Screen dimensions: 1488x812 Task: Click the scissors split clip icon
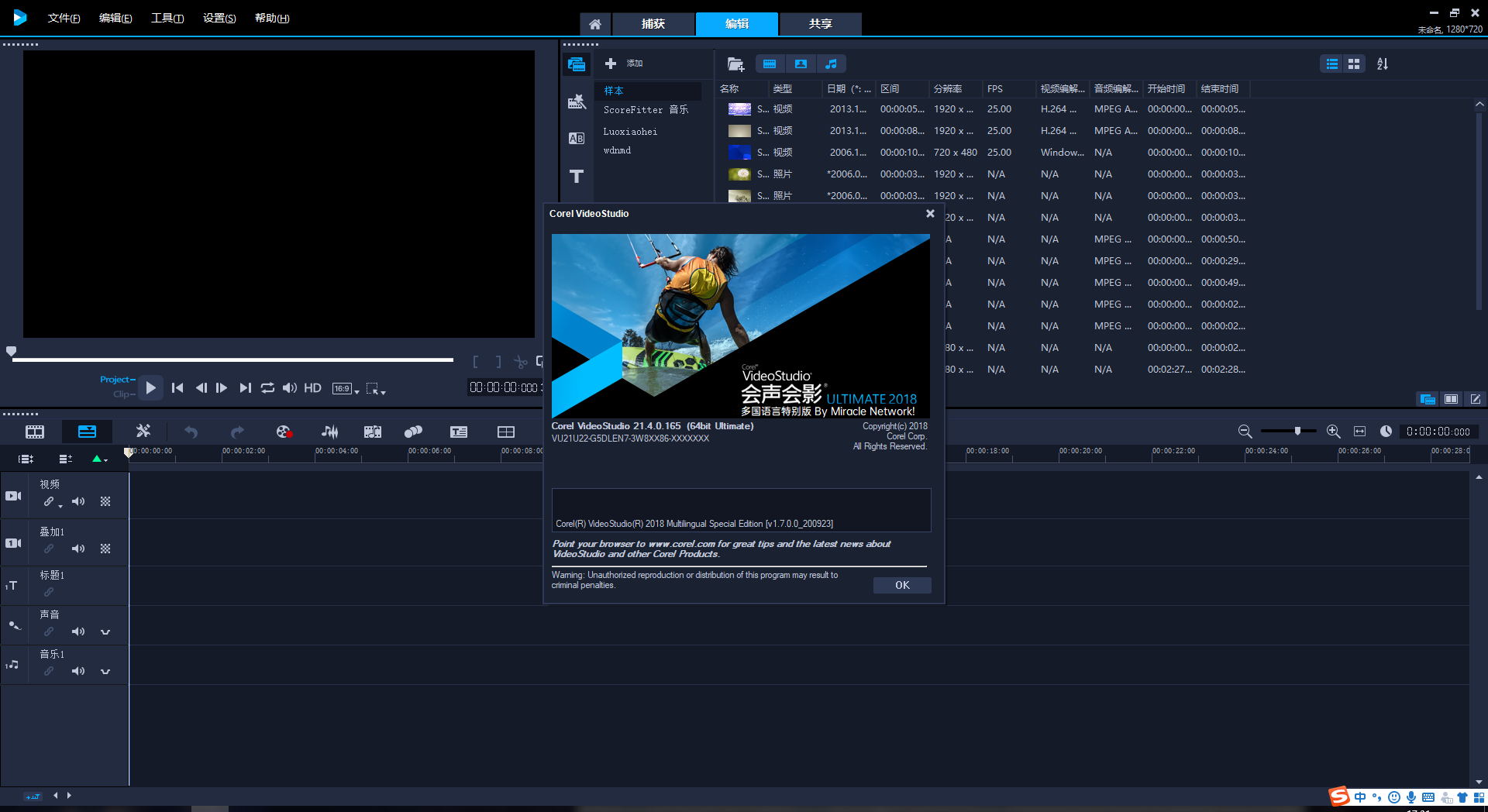point(520,362)
